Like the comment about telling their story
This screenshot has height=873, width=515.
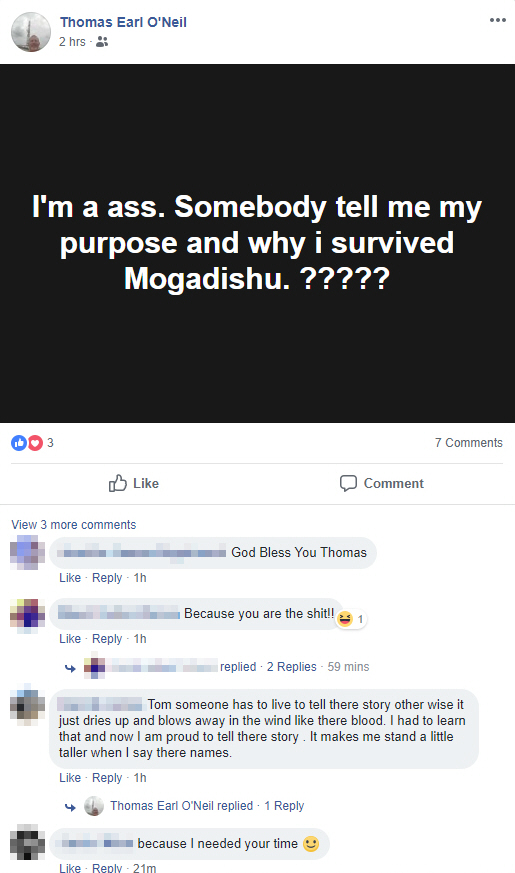tap(70, 778)
